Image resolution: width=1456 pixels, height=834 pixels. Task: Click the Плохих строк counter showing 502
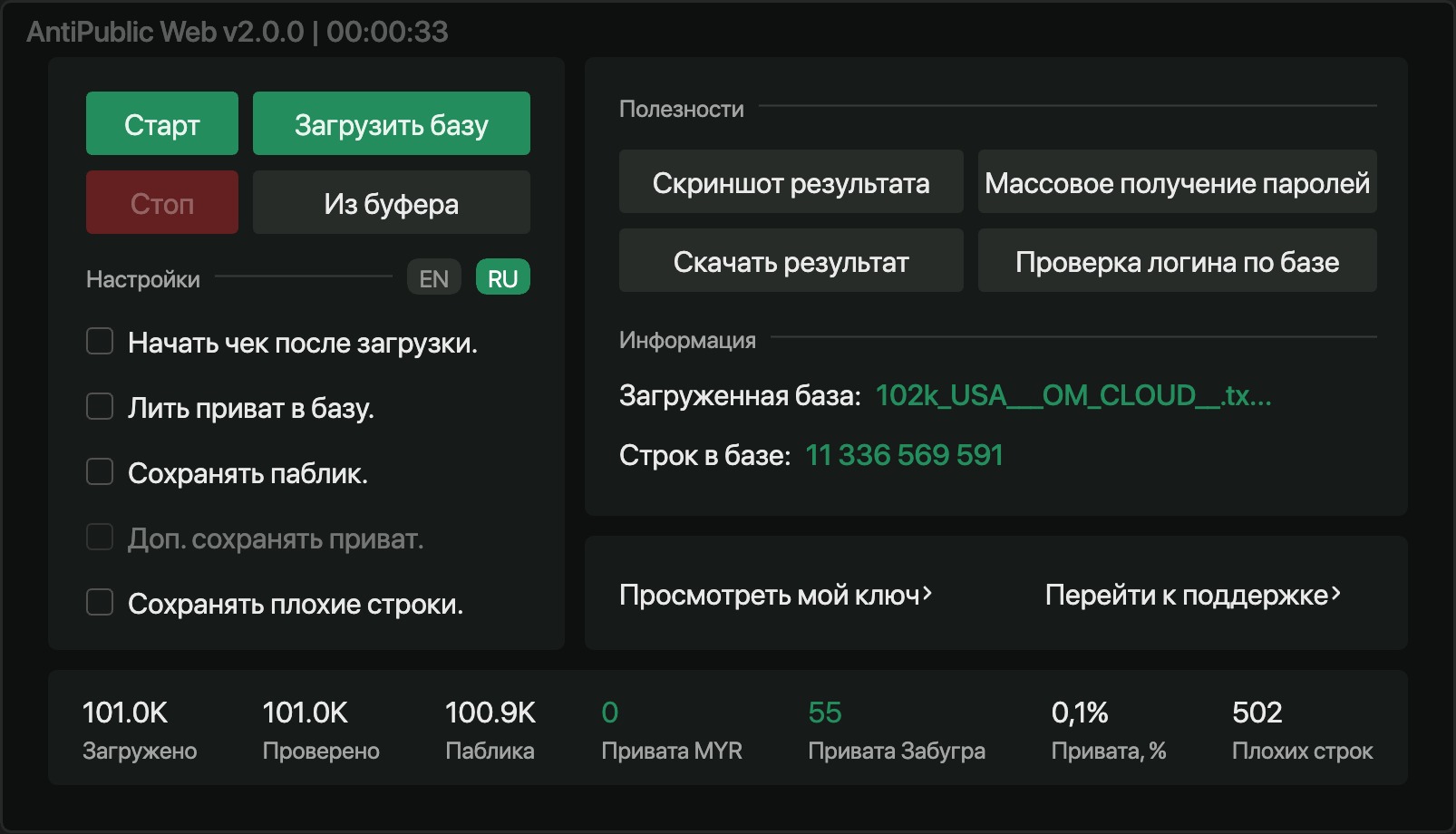click(x=1257, y=713)
